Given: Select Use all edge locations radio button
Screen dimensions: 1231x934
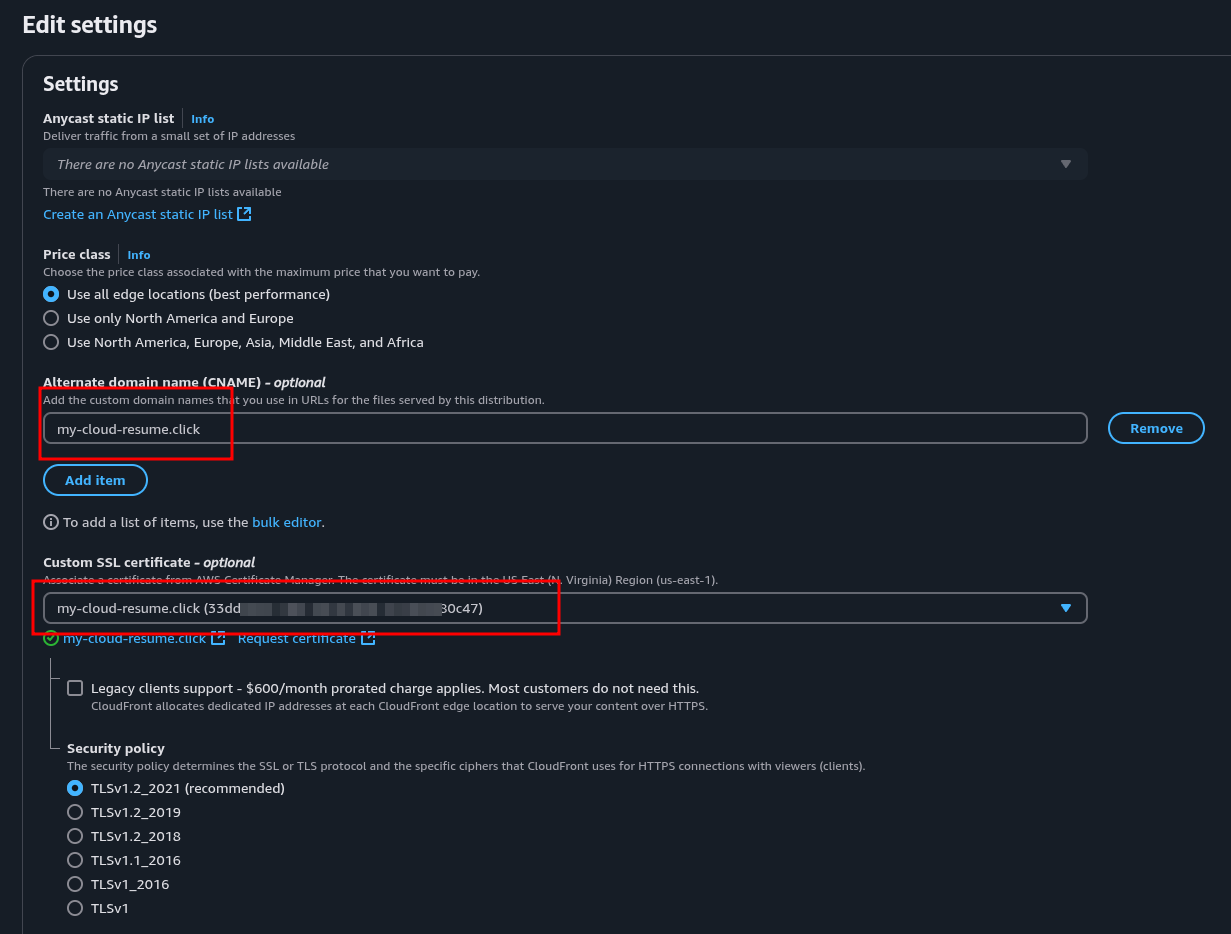Looking at the screenshot, I should pos(51,294).
